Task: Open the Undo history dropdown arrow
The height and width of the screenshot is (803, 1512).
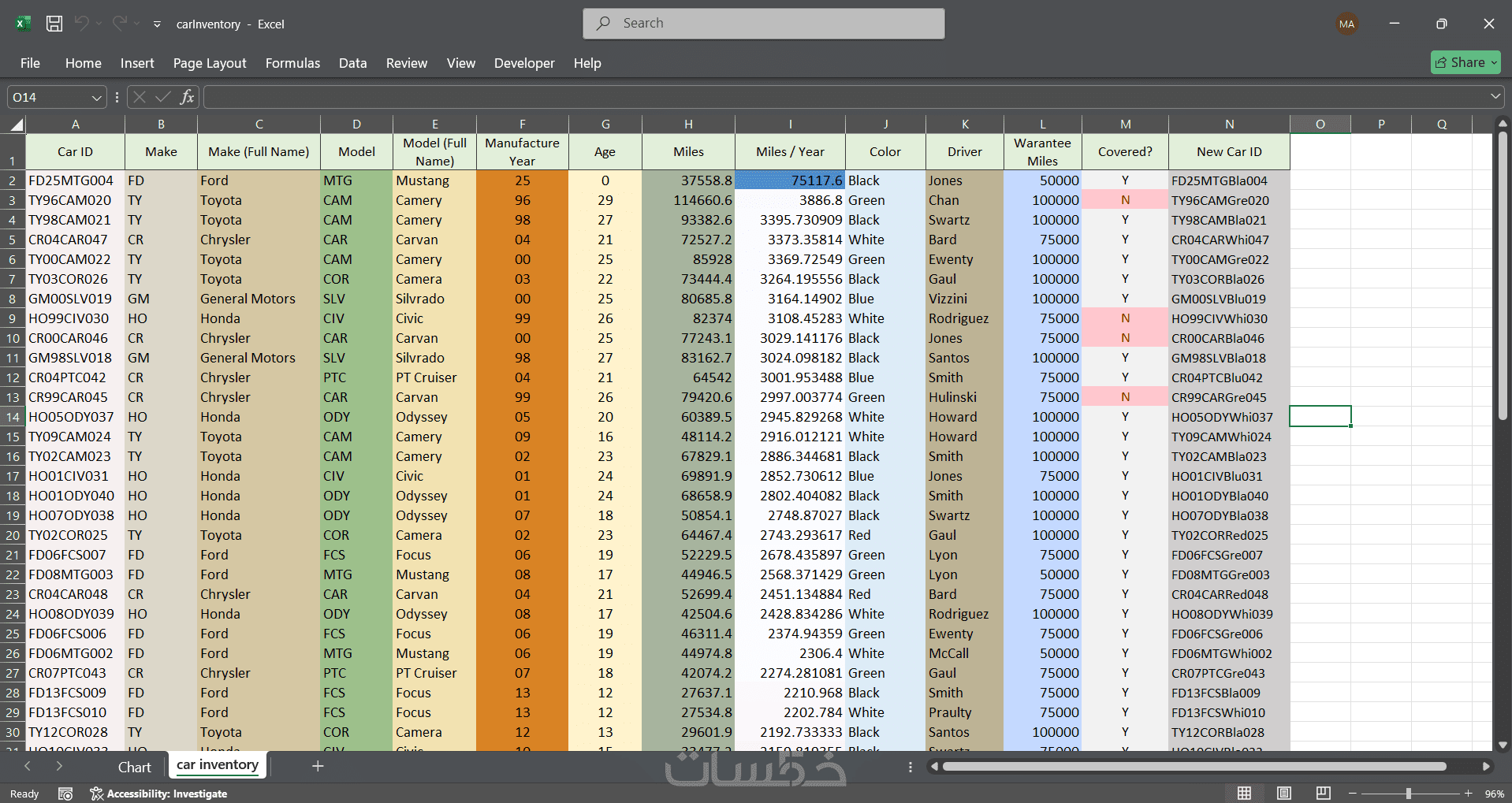Action: [x=99, y=24]
